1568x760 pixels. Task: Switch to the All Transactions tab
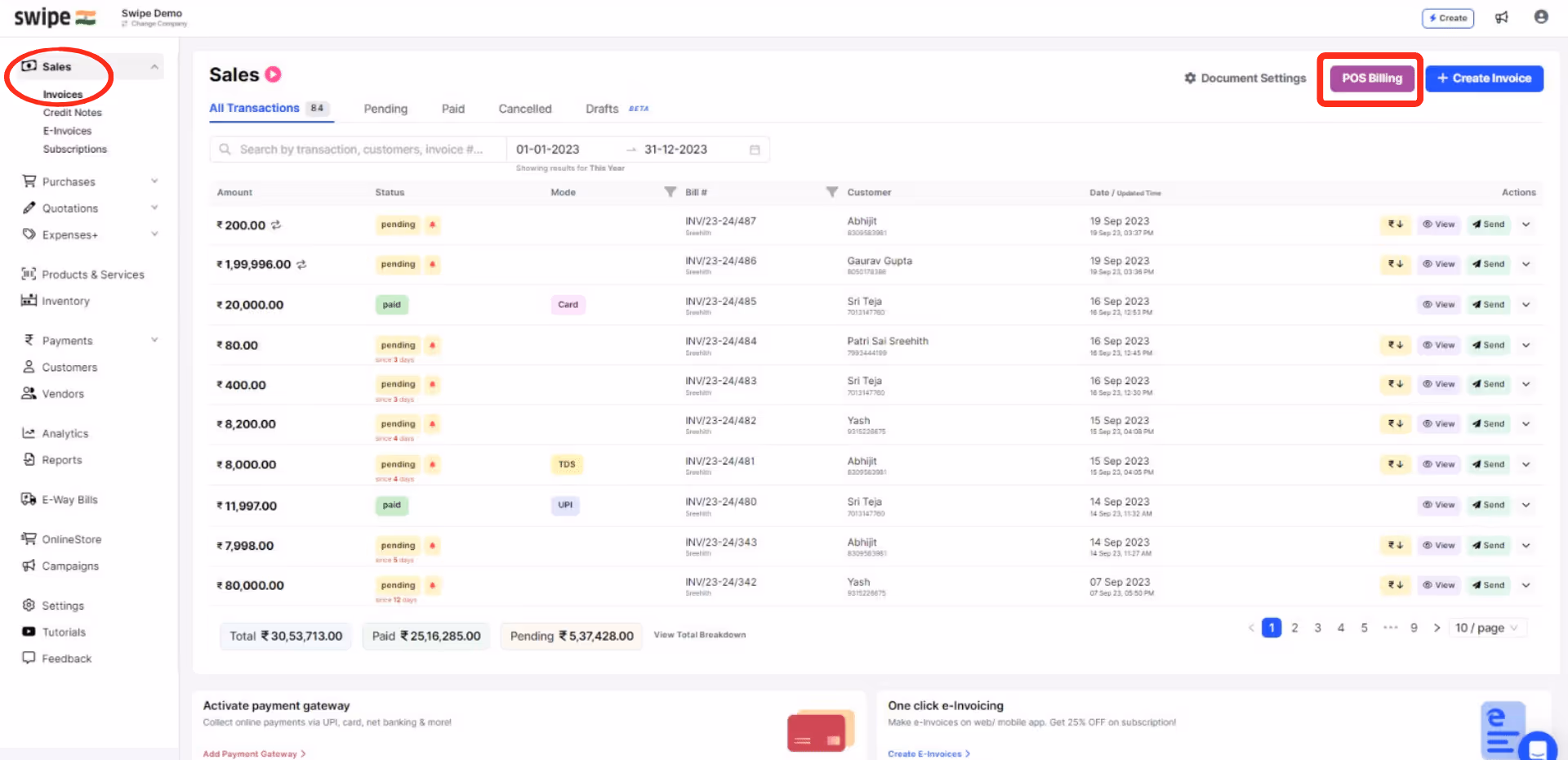[269, 108]
